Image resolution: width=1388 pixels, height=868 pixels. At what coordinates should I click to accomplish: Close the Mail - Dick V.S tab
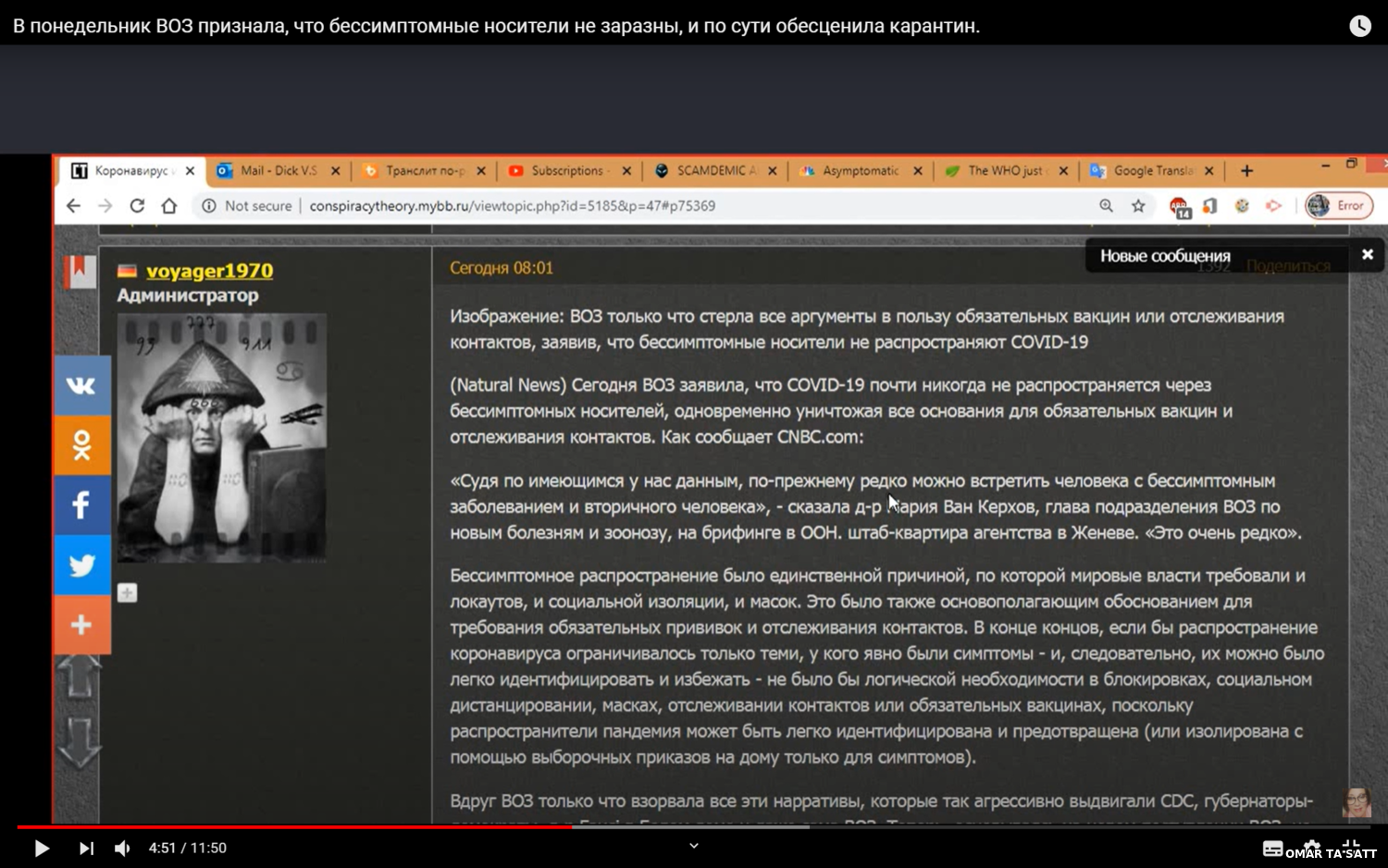(x=335, y=170)
